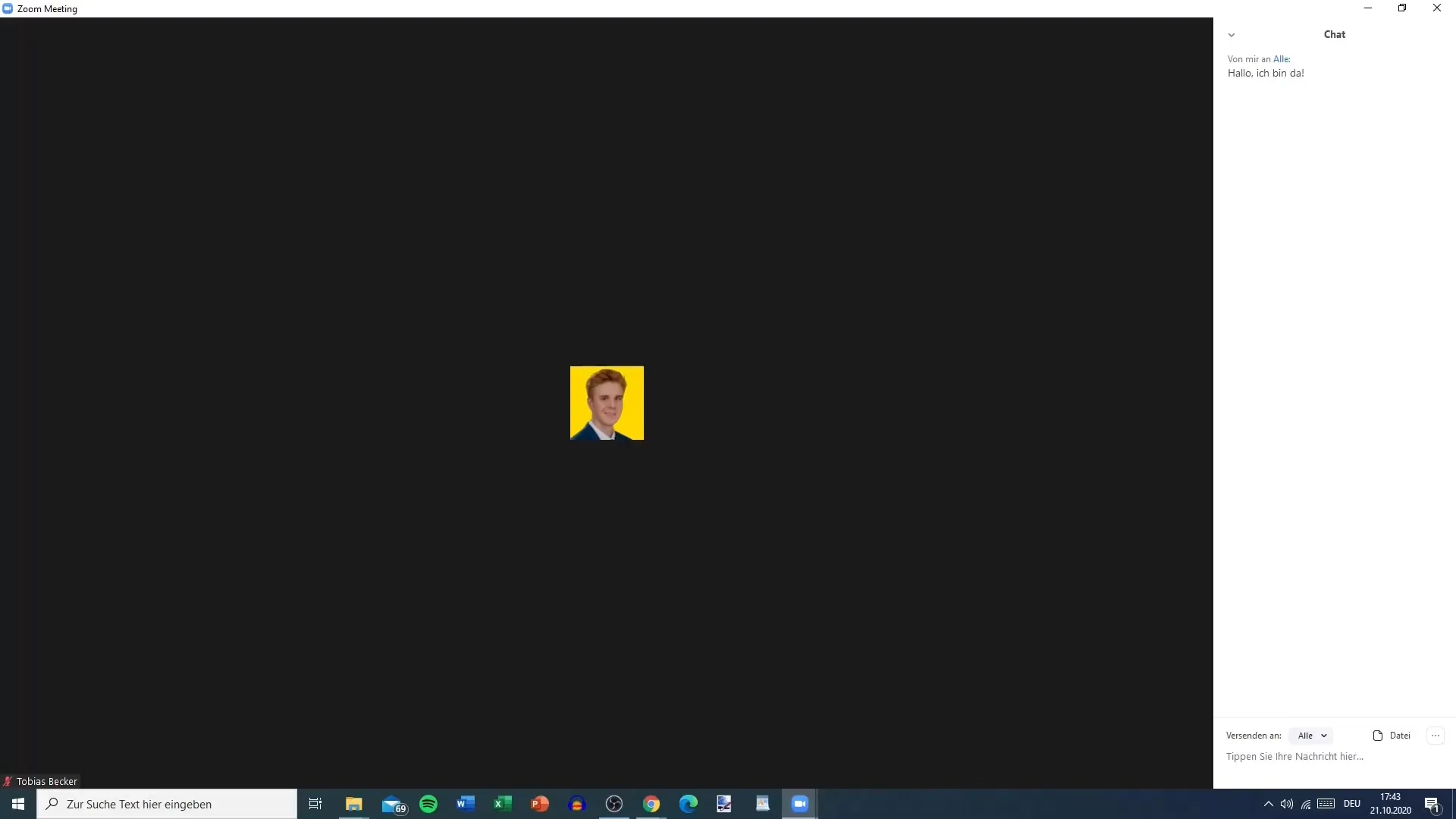The width and height of the screenshot is (1456, 819).
Task: Click the Tobias Becker profile thumbnail
Action: tap(608, 403)
